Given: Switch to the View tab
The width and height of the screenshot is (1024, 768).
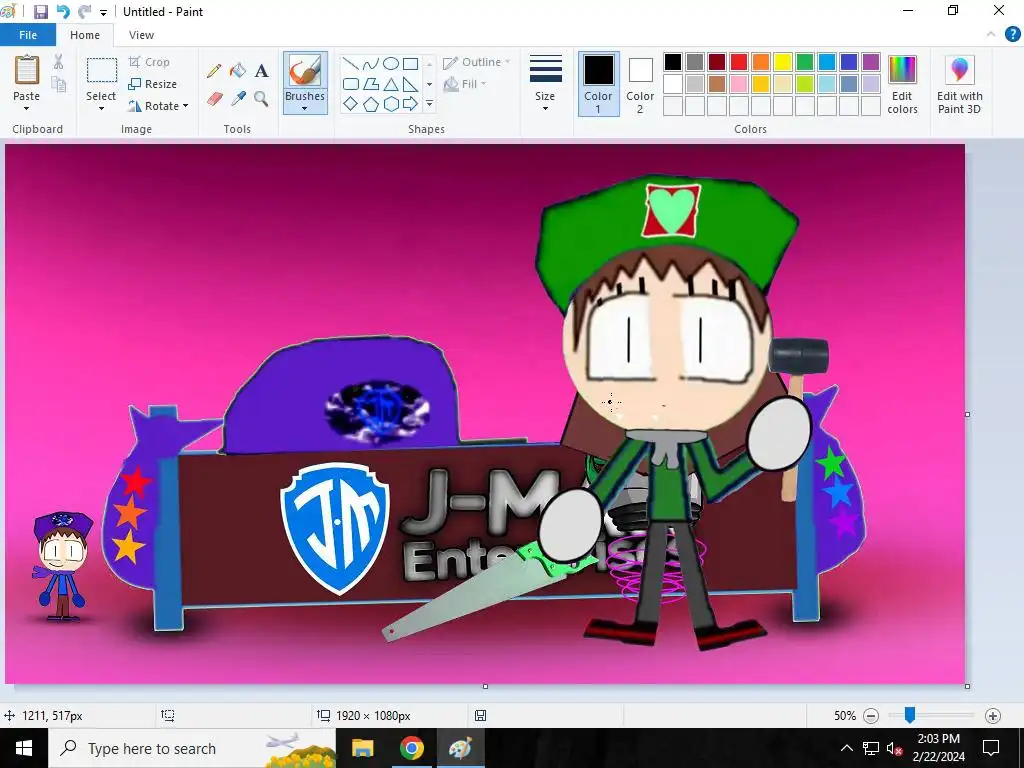Looking at the screenshot, I should (141, 35).
